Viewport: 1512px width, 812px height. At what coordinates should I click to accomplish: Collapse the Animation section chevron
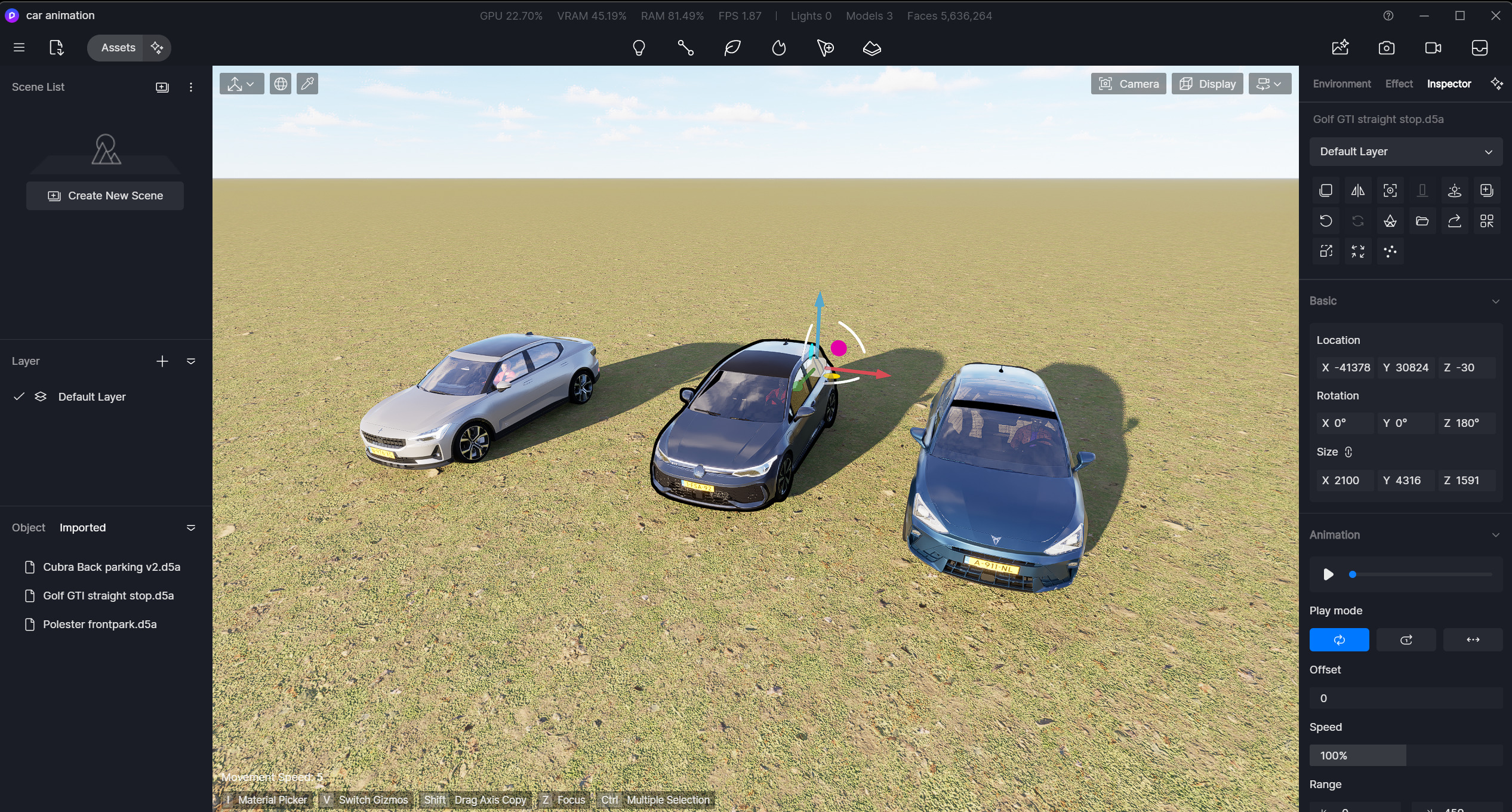[x=1495, y=535]
